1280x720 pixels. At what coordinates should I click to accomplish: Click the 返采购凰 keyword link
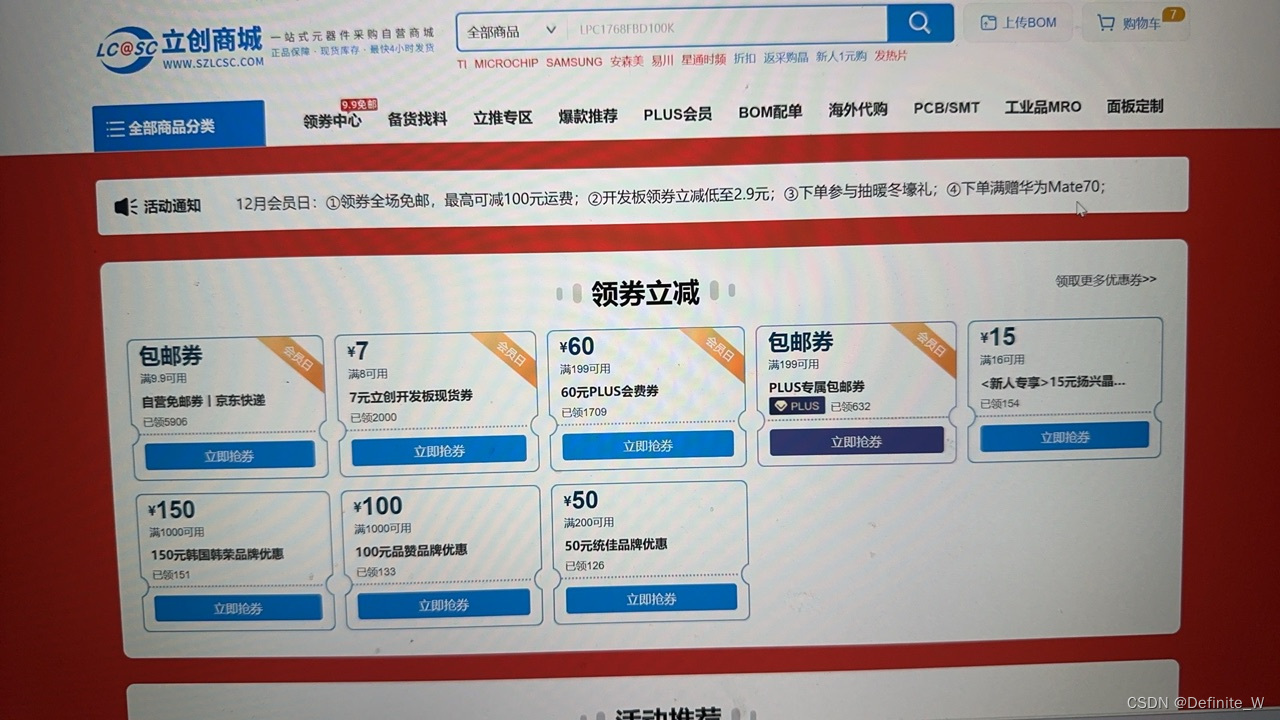pyautogui.click(x=786, y=58)
